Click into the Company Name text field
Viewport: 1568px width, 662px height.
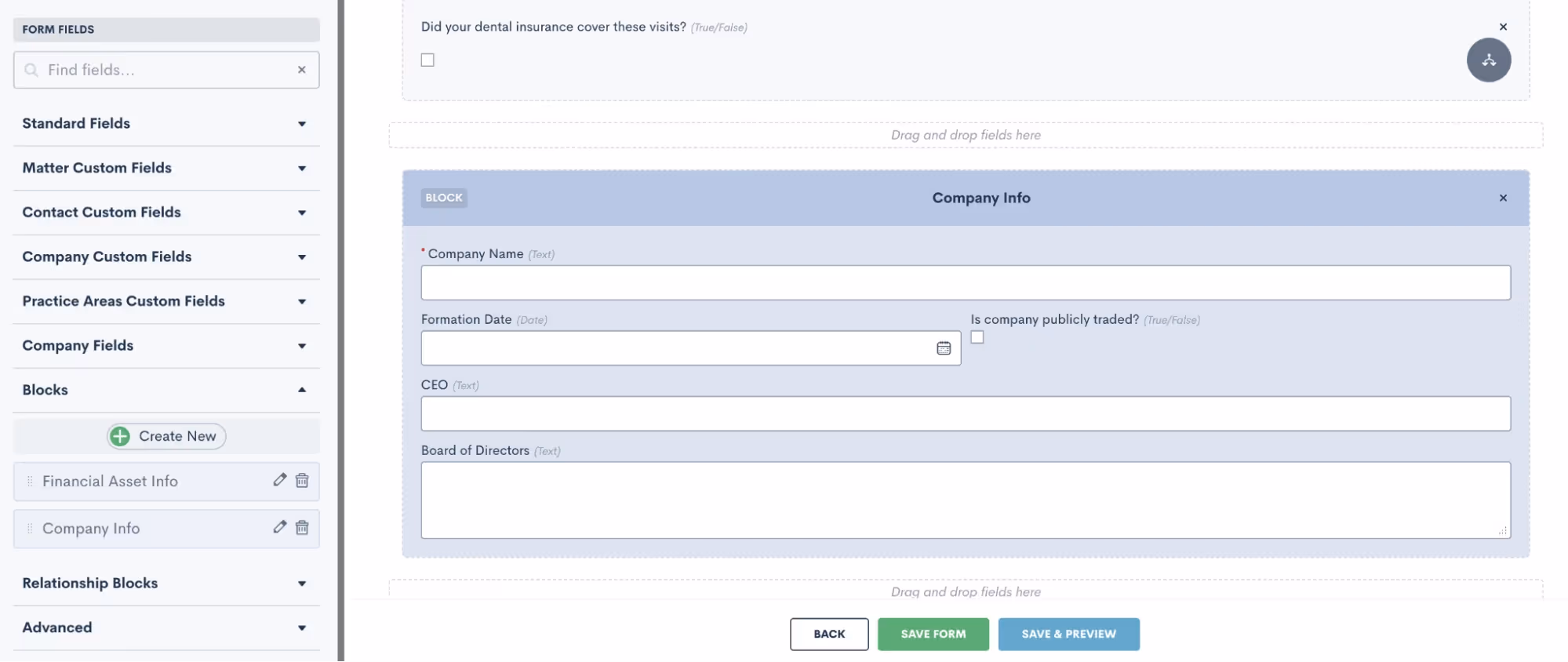click(x=966, y=282)
